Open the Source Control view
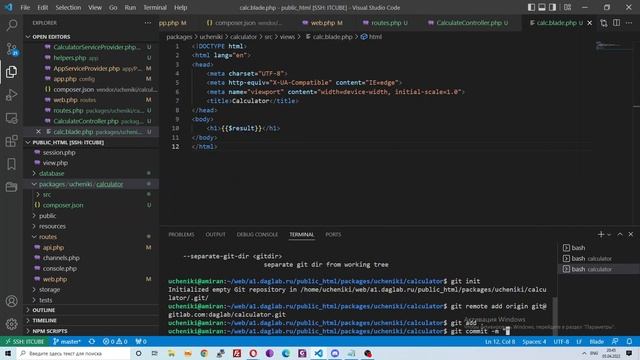This screenshot has width=640, height=360. (x=11, y=49)
